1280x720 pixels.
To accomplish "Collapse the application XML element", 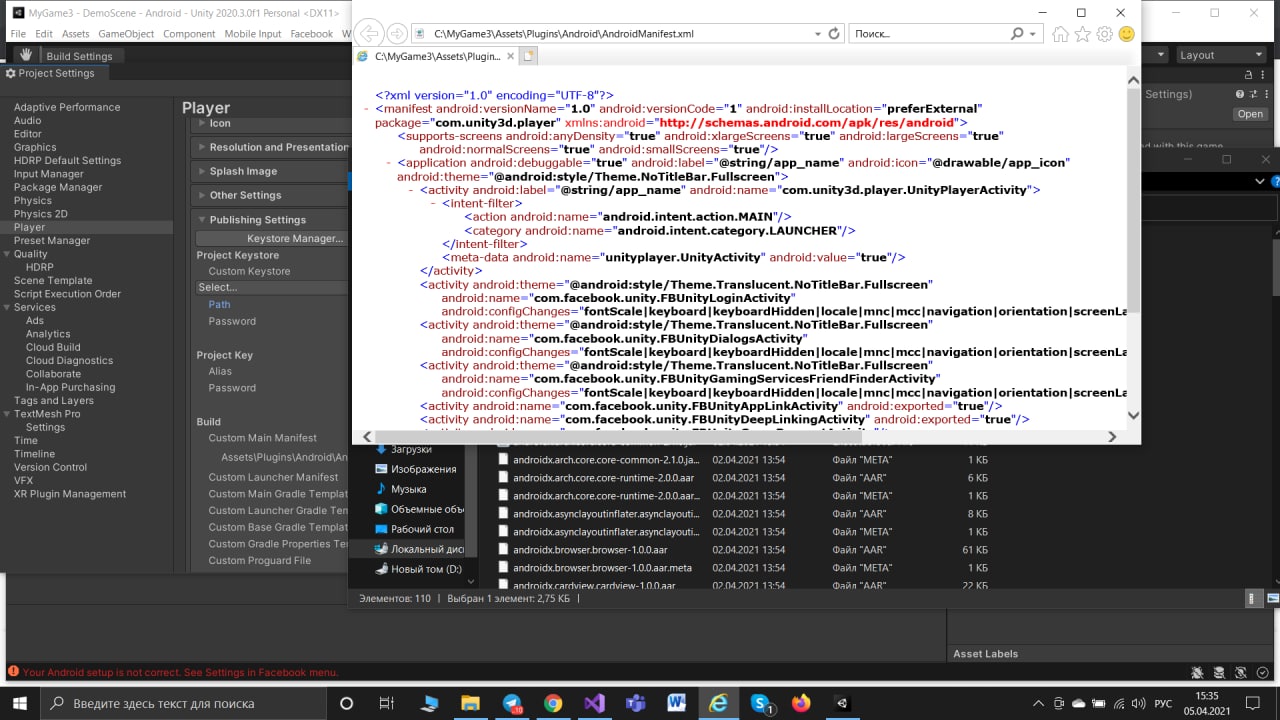I will pyautogui.click(x=389, y=162).
